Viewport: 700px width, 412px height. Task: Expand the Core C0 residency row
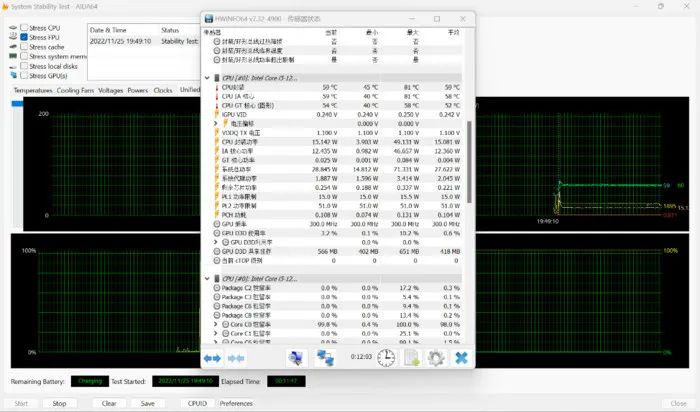[x=215, y=324]
